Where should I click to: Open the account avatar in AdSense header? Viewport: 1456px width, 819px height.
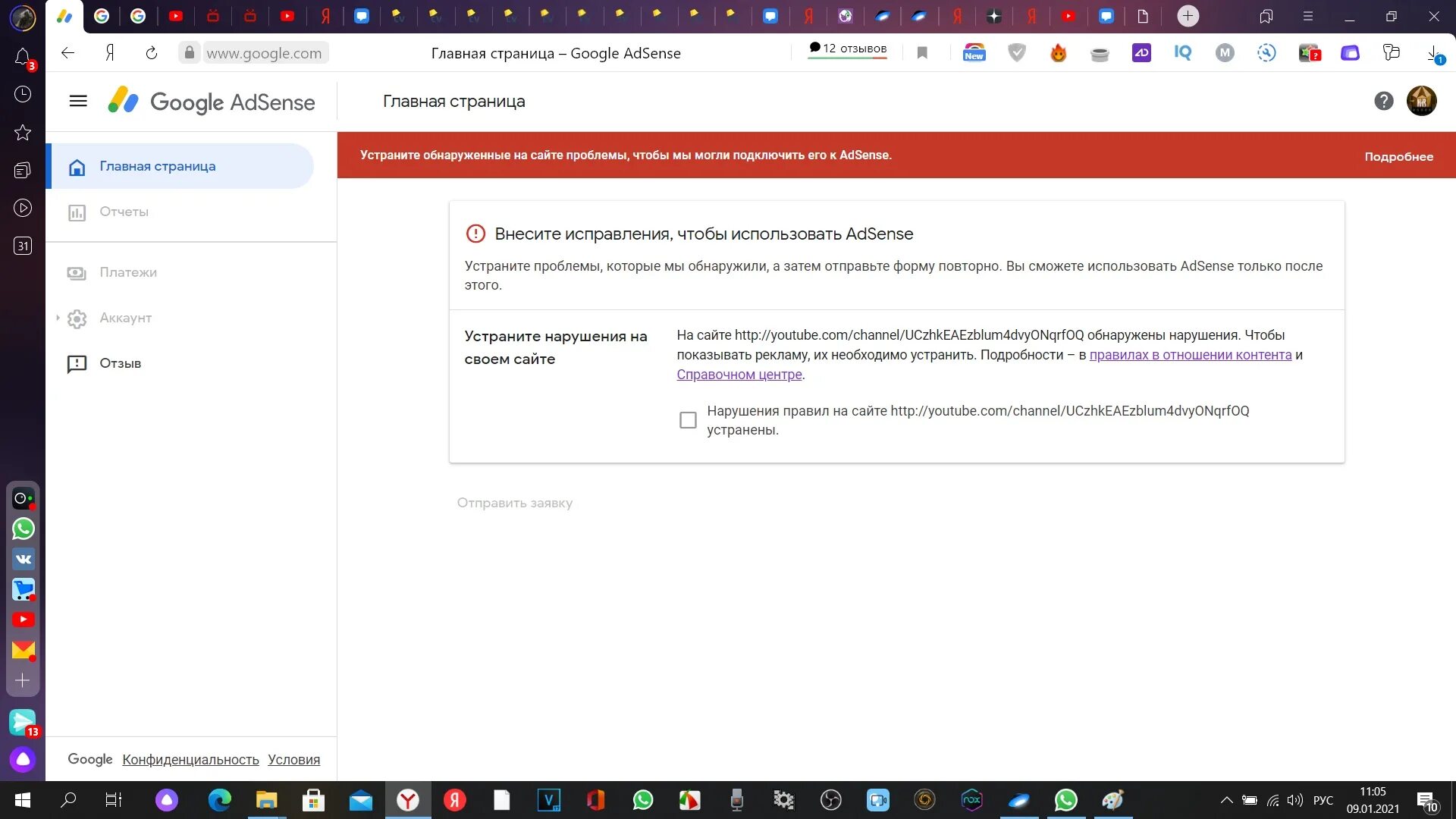1421,101
